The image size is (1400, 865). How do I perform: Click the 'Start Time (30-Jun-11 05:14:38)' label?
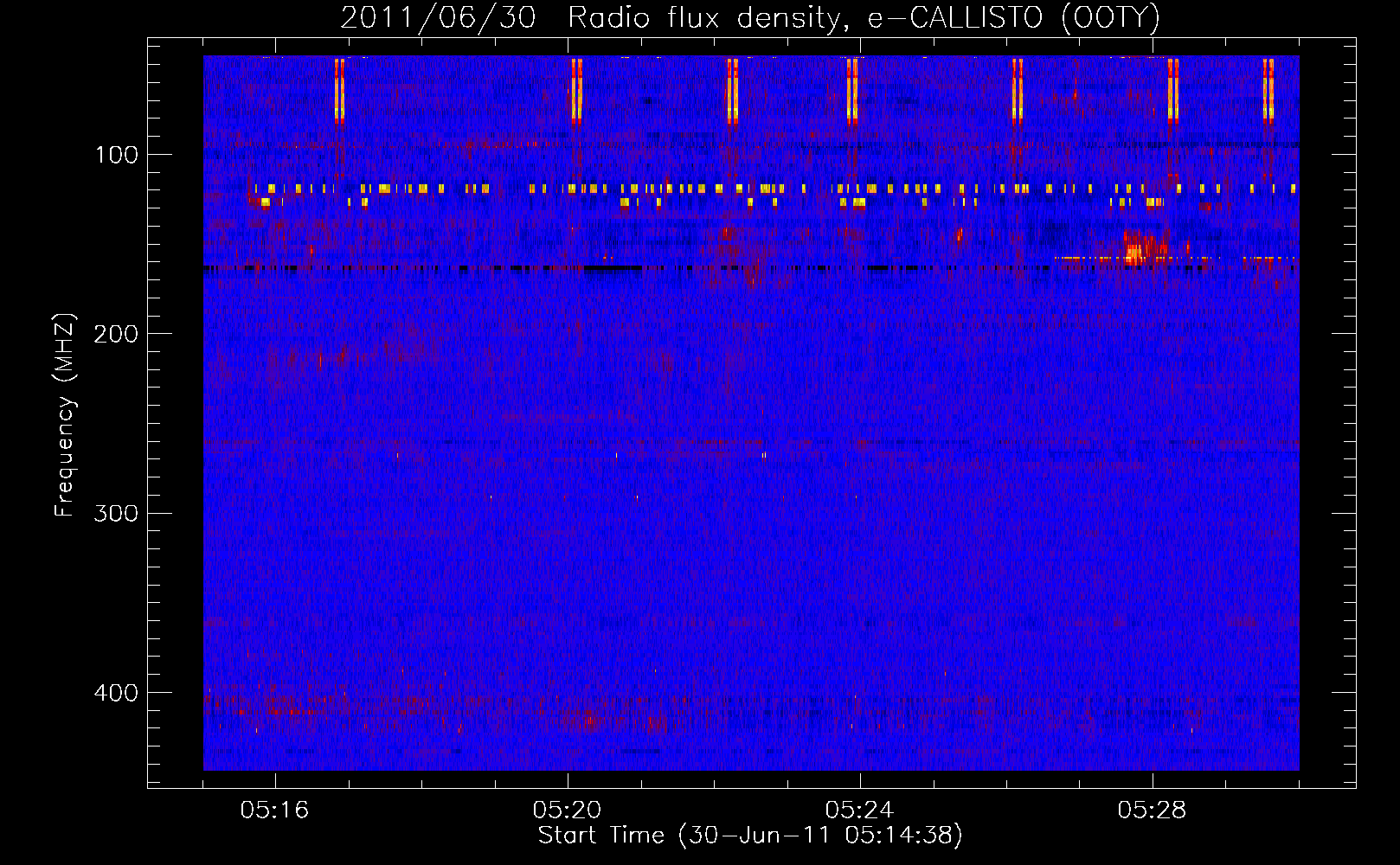click(750, 836)
